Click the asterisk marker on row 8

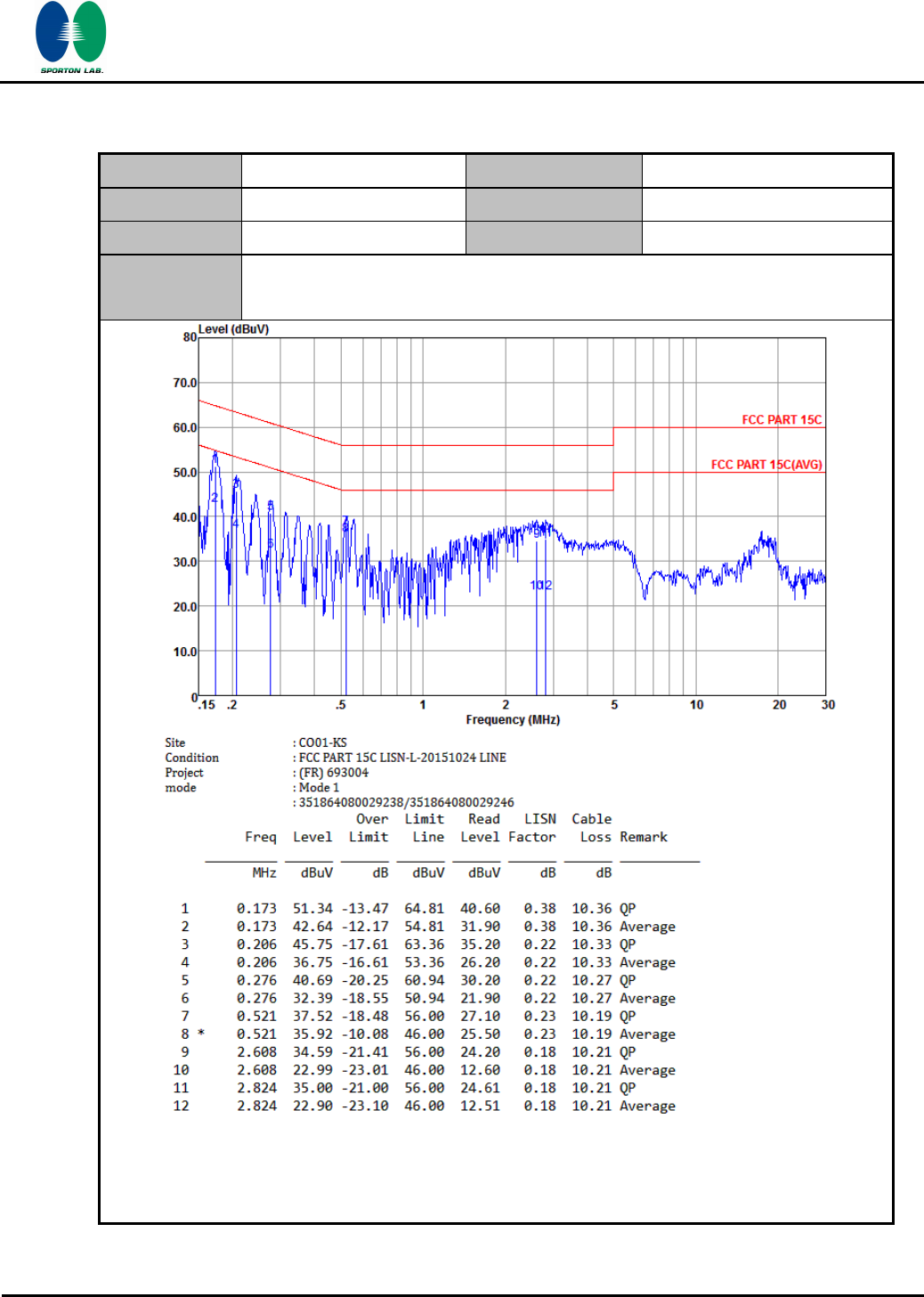pos(201,1034)
